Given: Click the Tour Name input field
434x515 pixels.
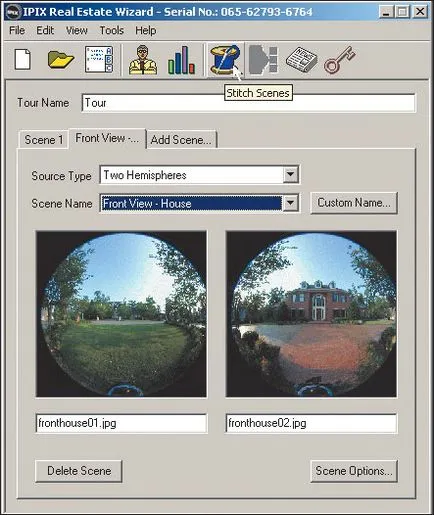Looking at the screenshot, I should tap(248, 103).
